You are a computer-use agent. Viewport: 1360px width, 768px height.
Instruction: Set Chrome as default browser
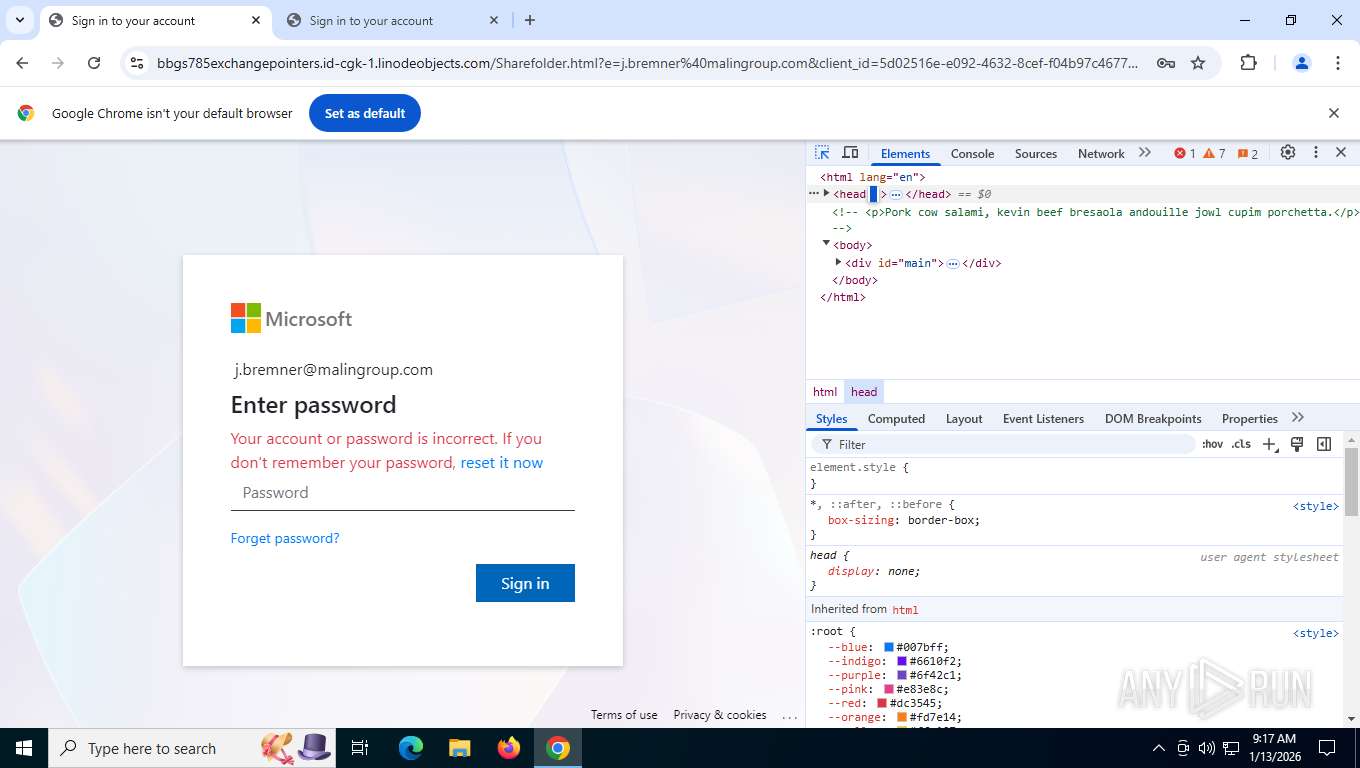[x=365, y=113]
